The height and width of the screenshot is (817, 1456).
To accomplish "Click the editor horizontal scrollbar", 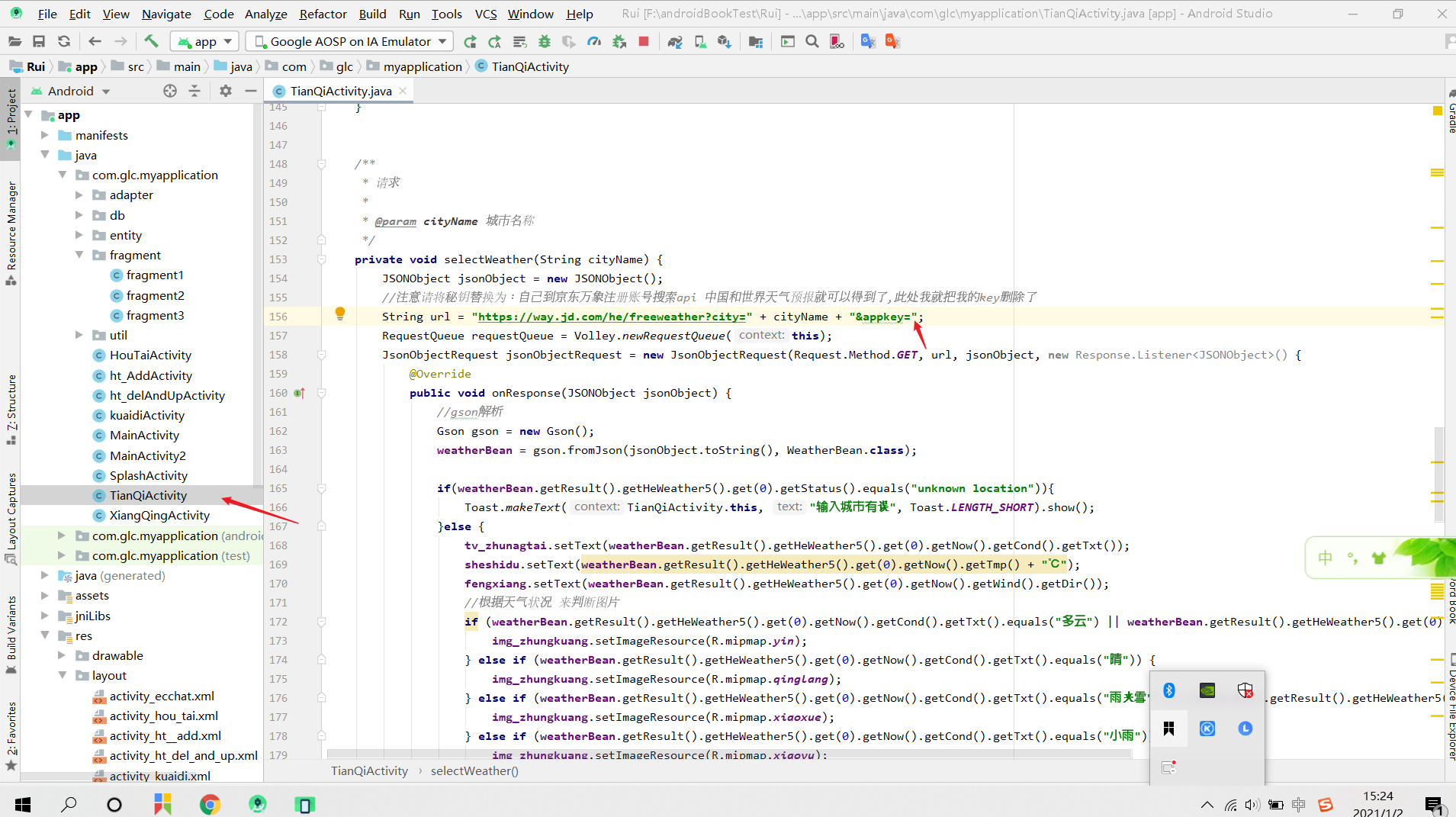I will [x=728, y=754].
